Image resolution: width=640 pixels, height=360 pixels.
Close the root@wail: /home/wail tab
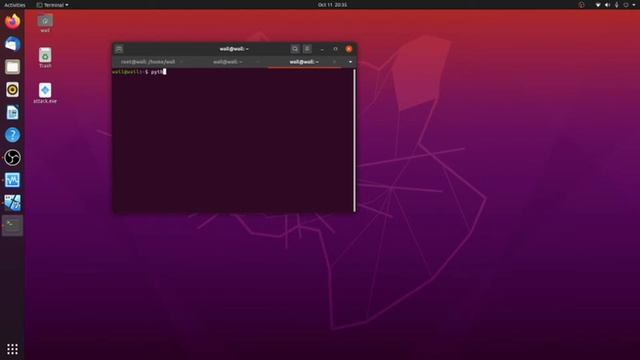[181, 62]
